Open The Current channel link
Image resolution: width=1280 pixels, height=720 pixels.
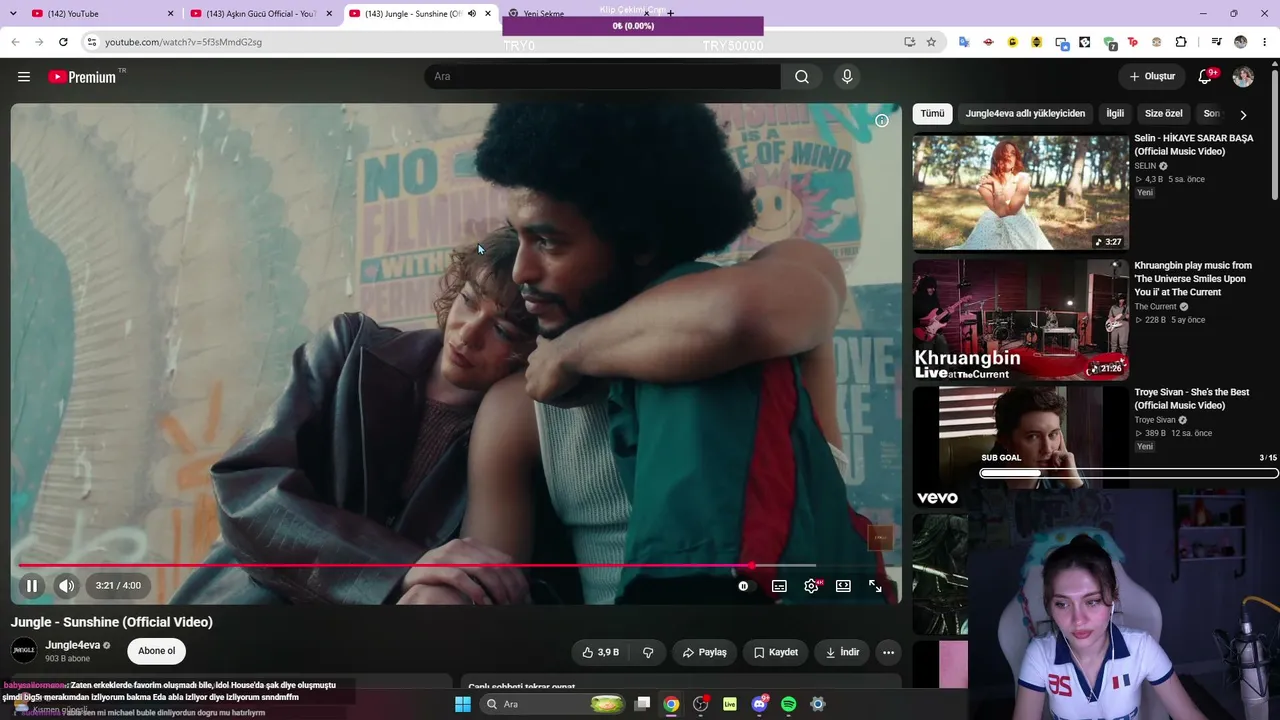1155,307
